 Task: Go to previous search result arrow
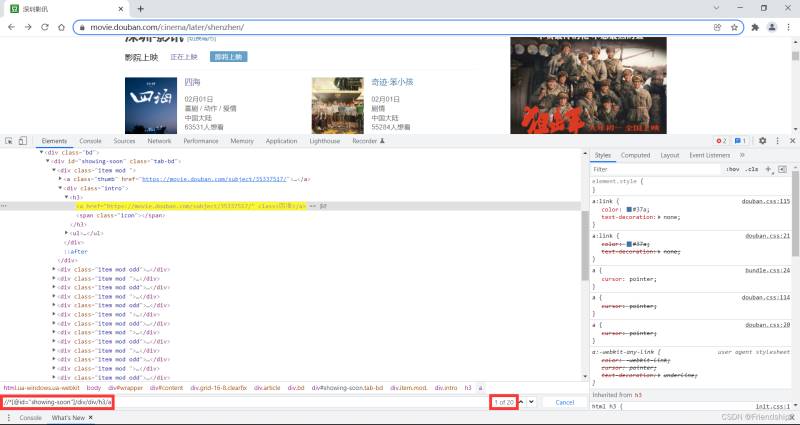click(521, 402)
